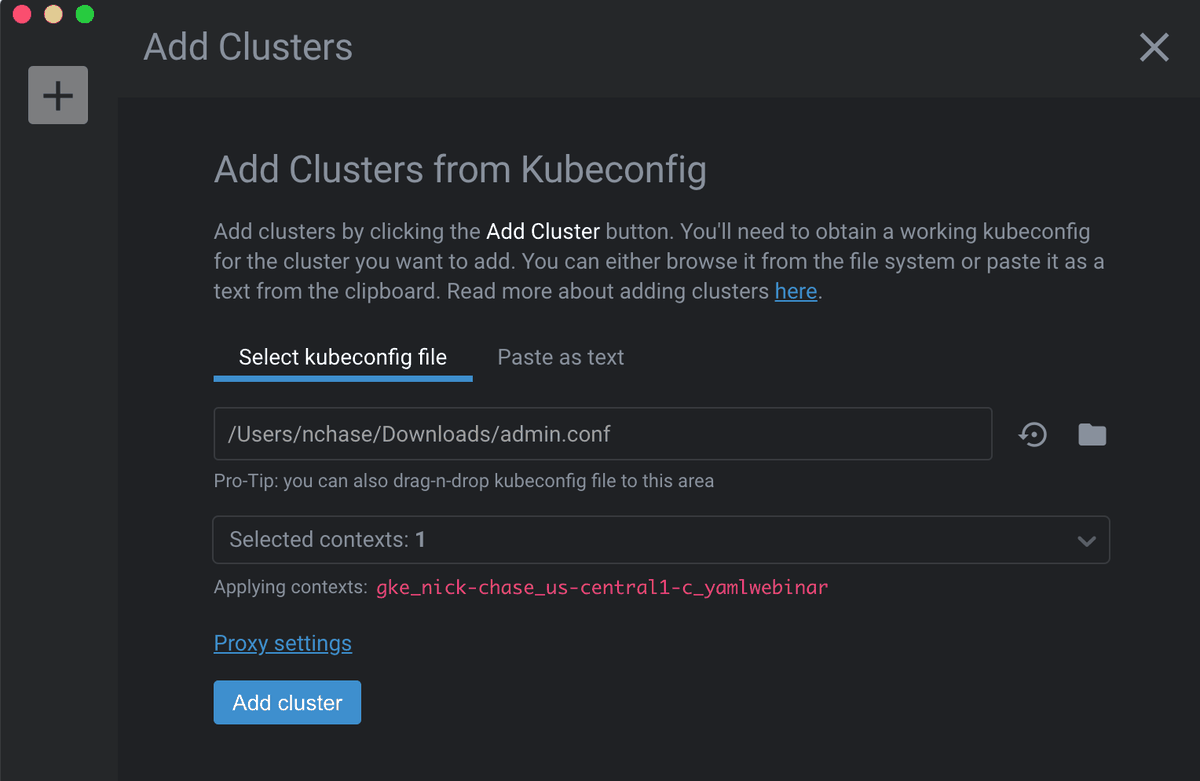
Task: Click the Pro-Tip drag-n-drop hint text
Action: (464, 481)
